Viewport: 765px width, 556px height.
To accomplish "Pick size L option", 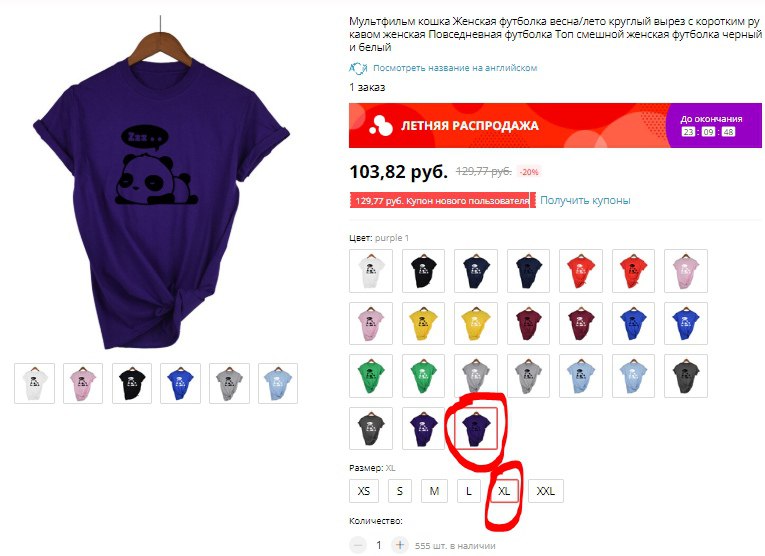I will [469, 491].
